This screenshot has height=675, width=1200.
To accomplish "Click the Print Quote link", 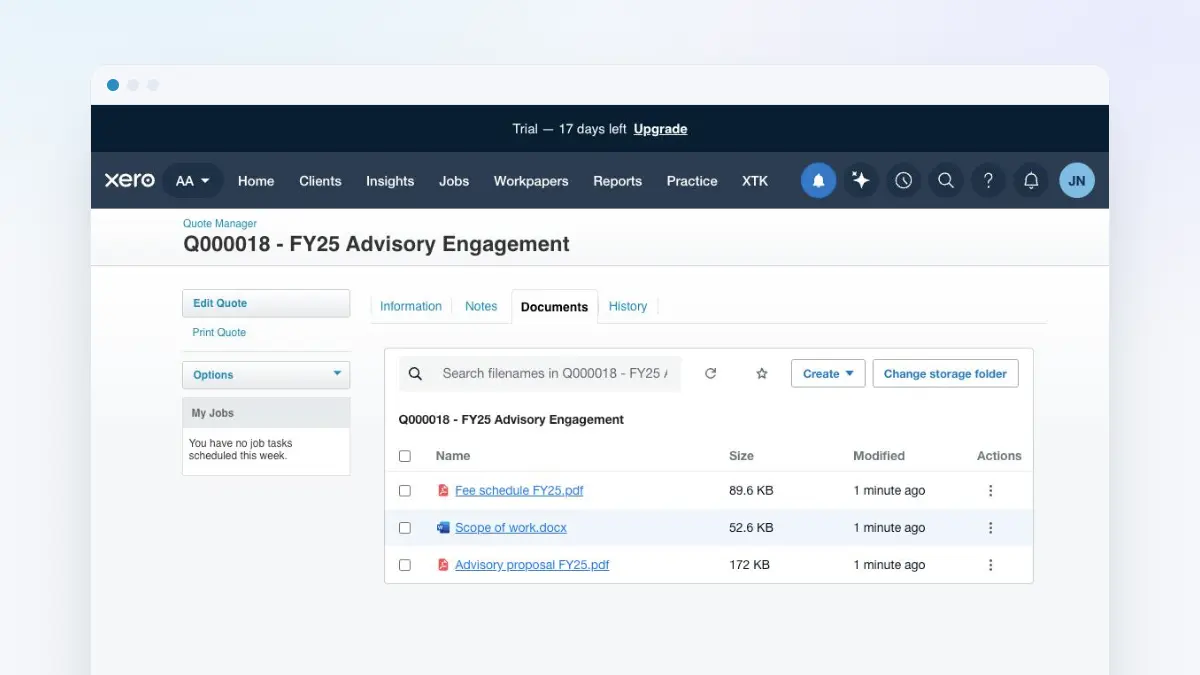I will pos(219,332).
